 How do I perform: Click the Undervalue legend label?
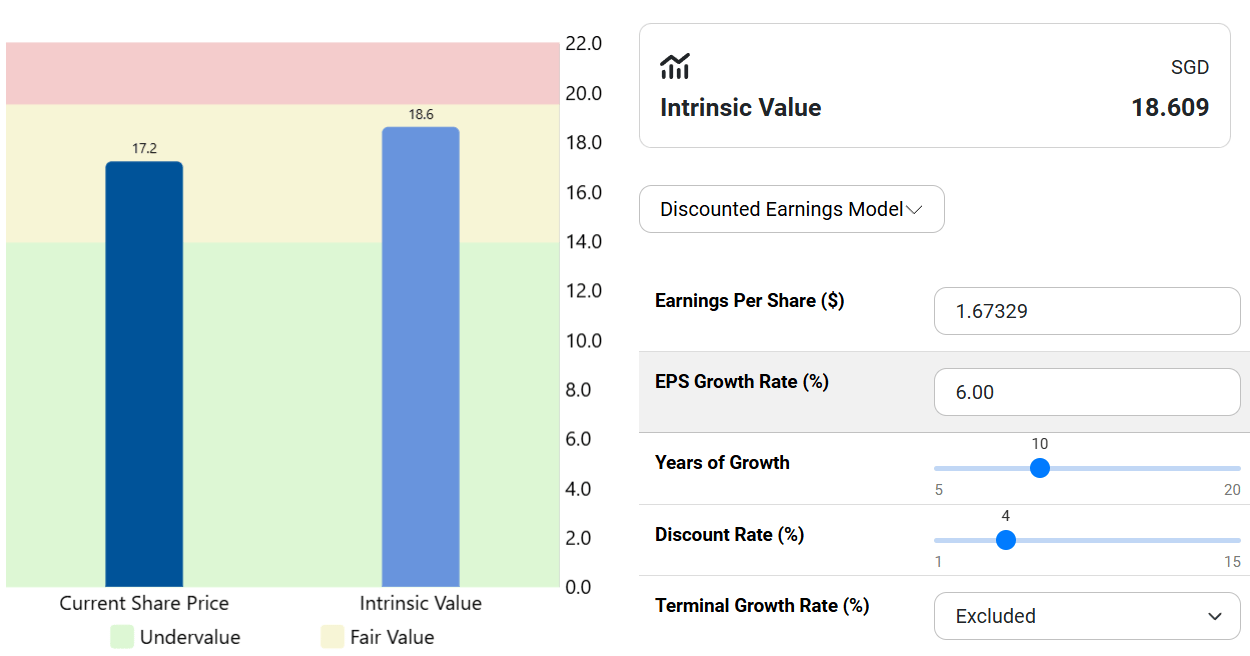click(190, 637)
